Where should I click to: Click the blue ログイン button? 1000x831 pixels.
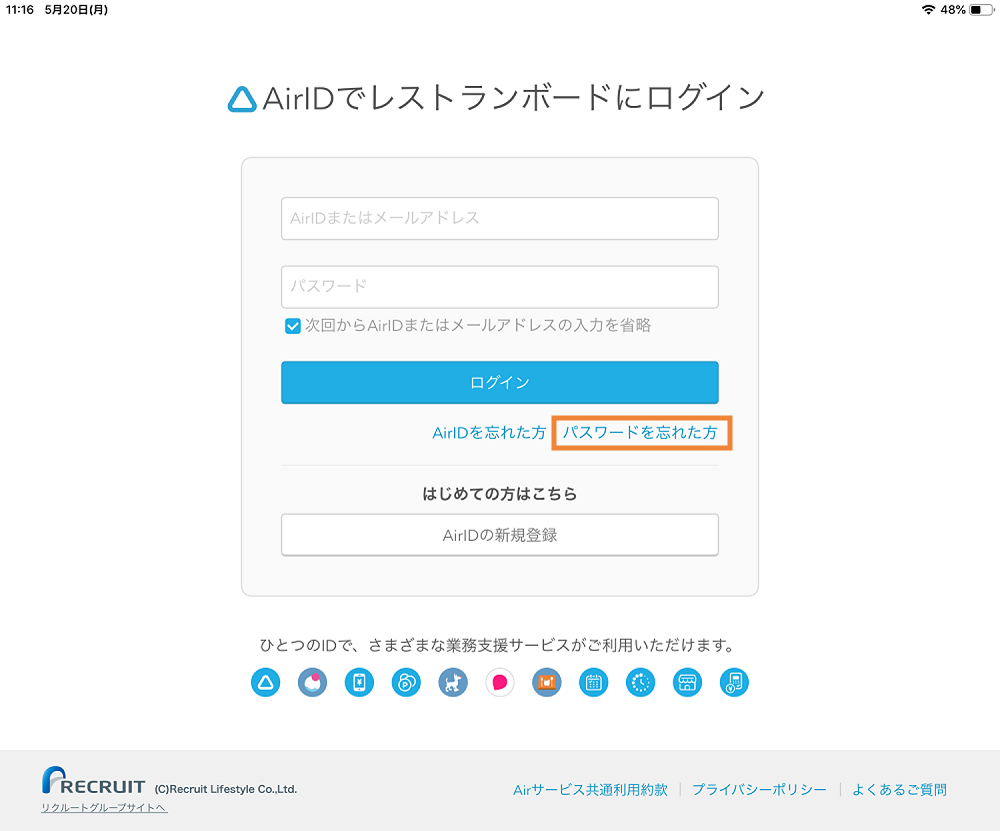pos(500,383)
